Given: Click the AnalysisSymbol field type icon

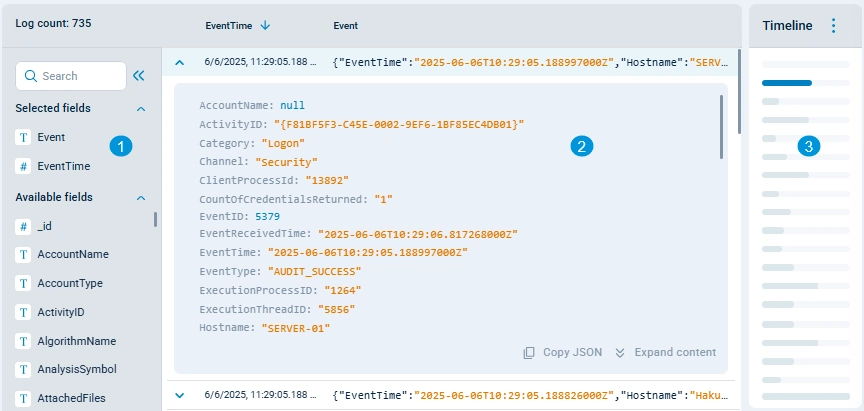Looking at the screenshot, I should pyautogui.click(x=23, y=369).
